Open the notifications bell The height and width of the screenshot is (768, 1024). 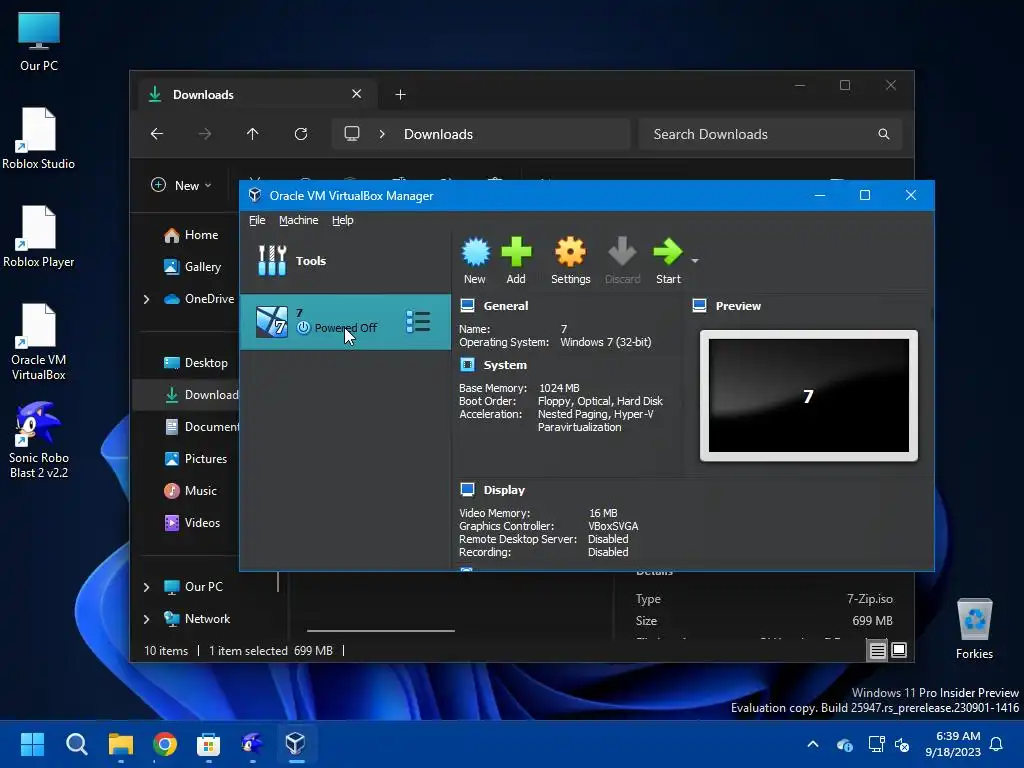[x=997, y=744]
